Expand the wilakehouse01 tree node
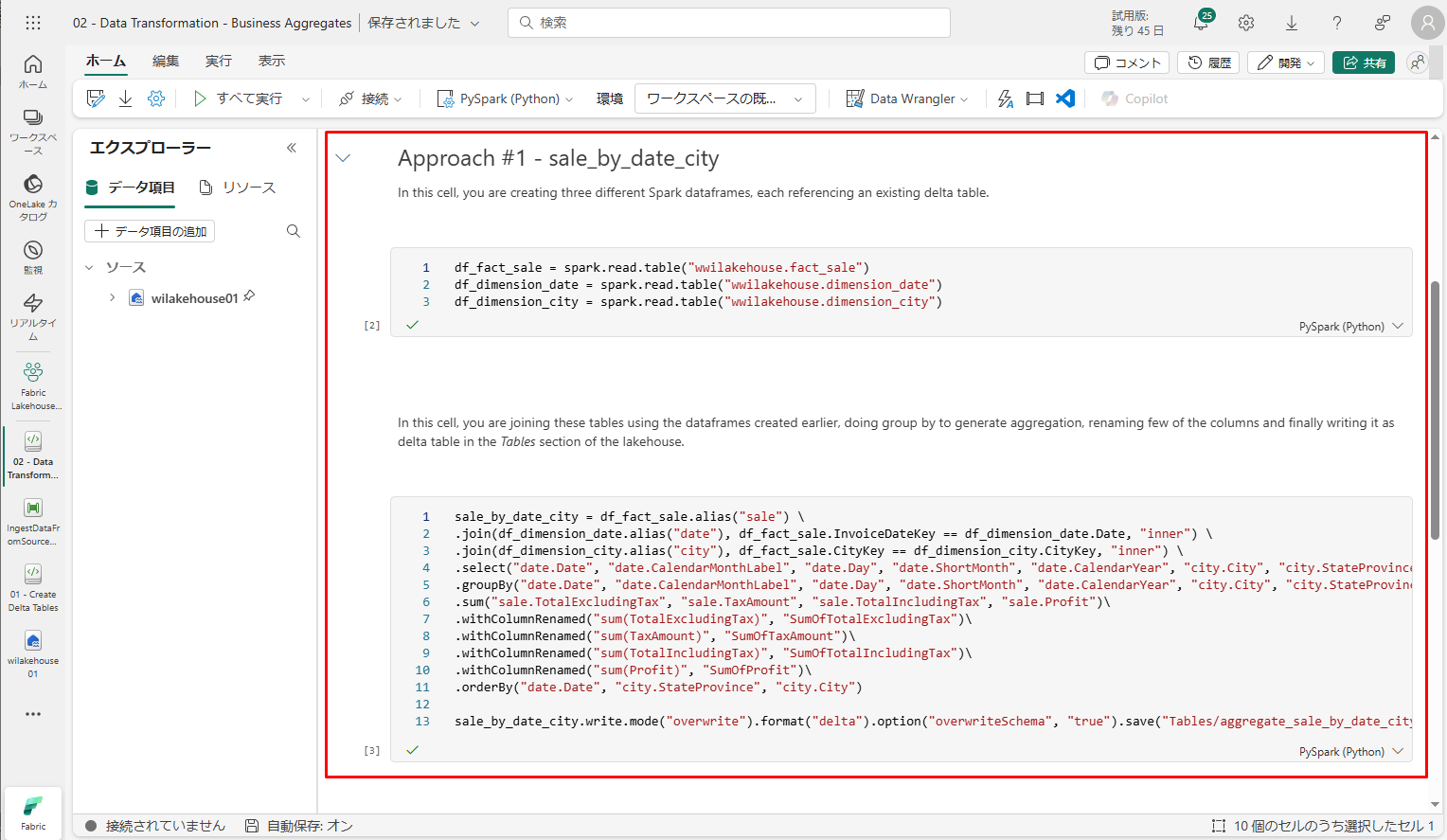Image resolution: width=1447 pixels, height=840 pixels. pos(112,298)
